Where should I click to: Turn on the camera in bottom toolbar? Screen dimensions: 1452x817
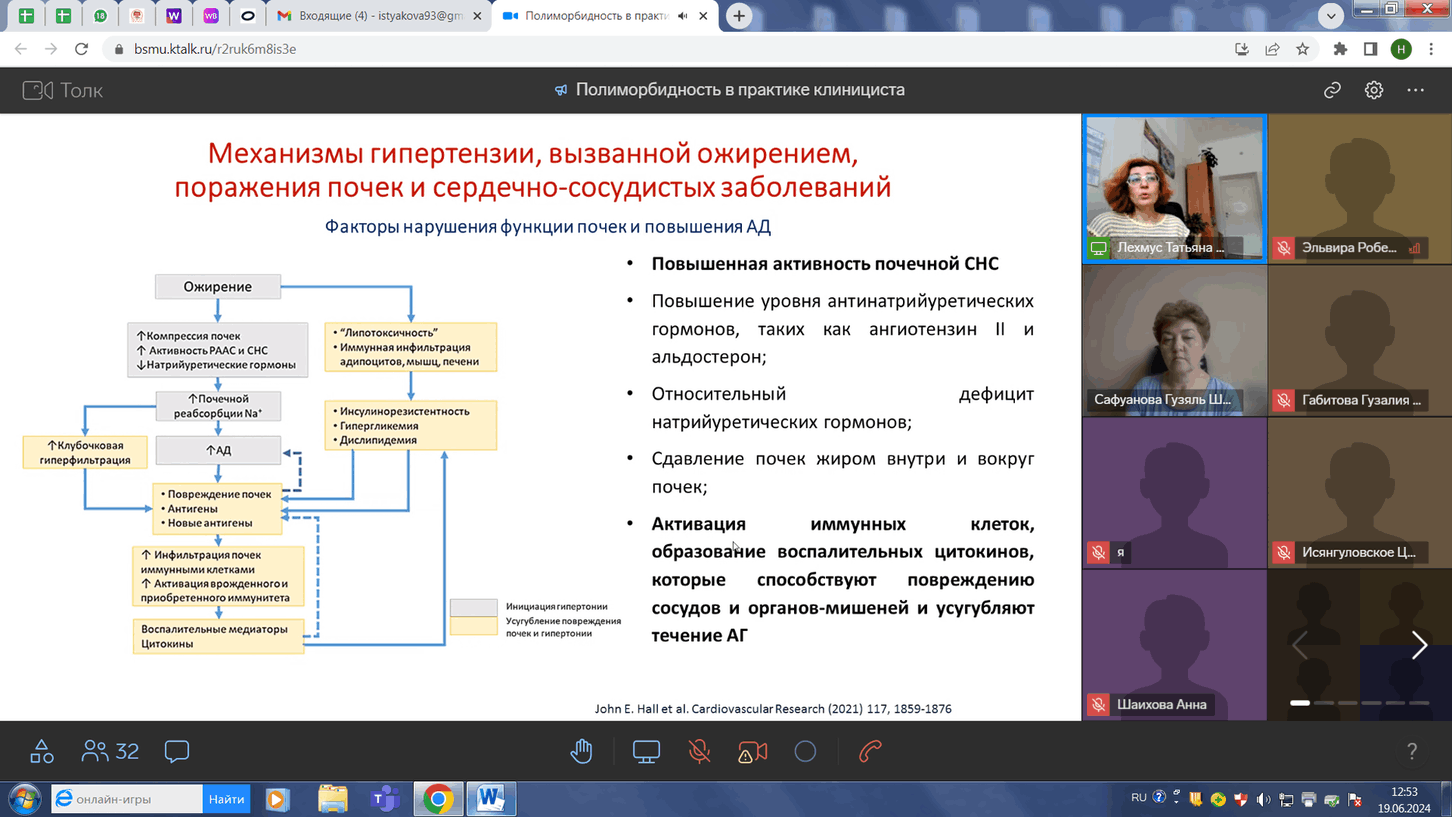(752, 751)
